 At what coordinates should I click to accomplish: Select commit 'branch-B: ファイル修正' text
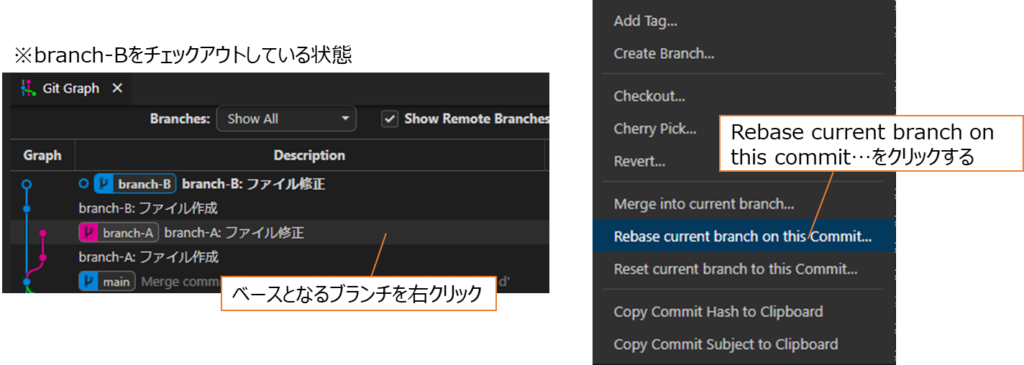[x=253, y=184]
